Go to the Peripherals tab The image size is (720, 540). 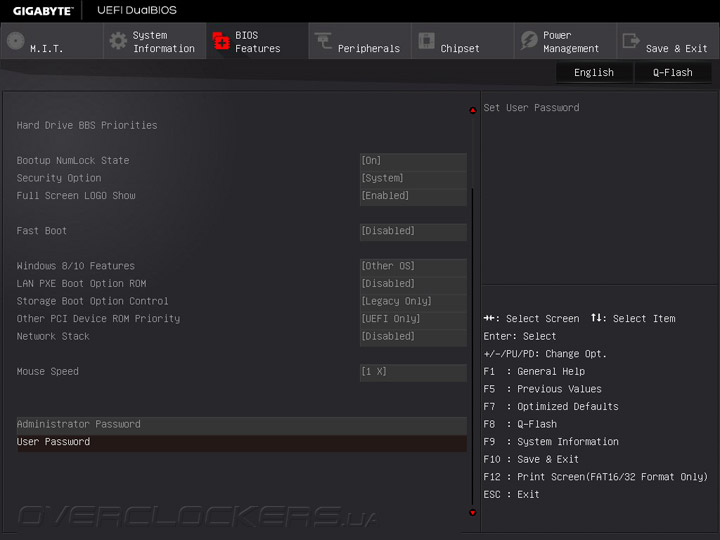coord(360,41)
